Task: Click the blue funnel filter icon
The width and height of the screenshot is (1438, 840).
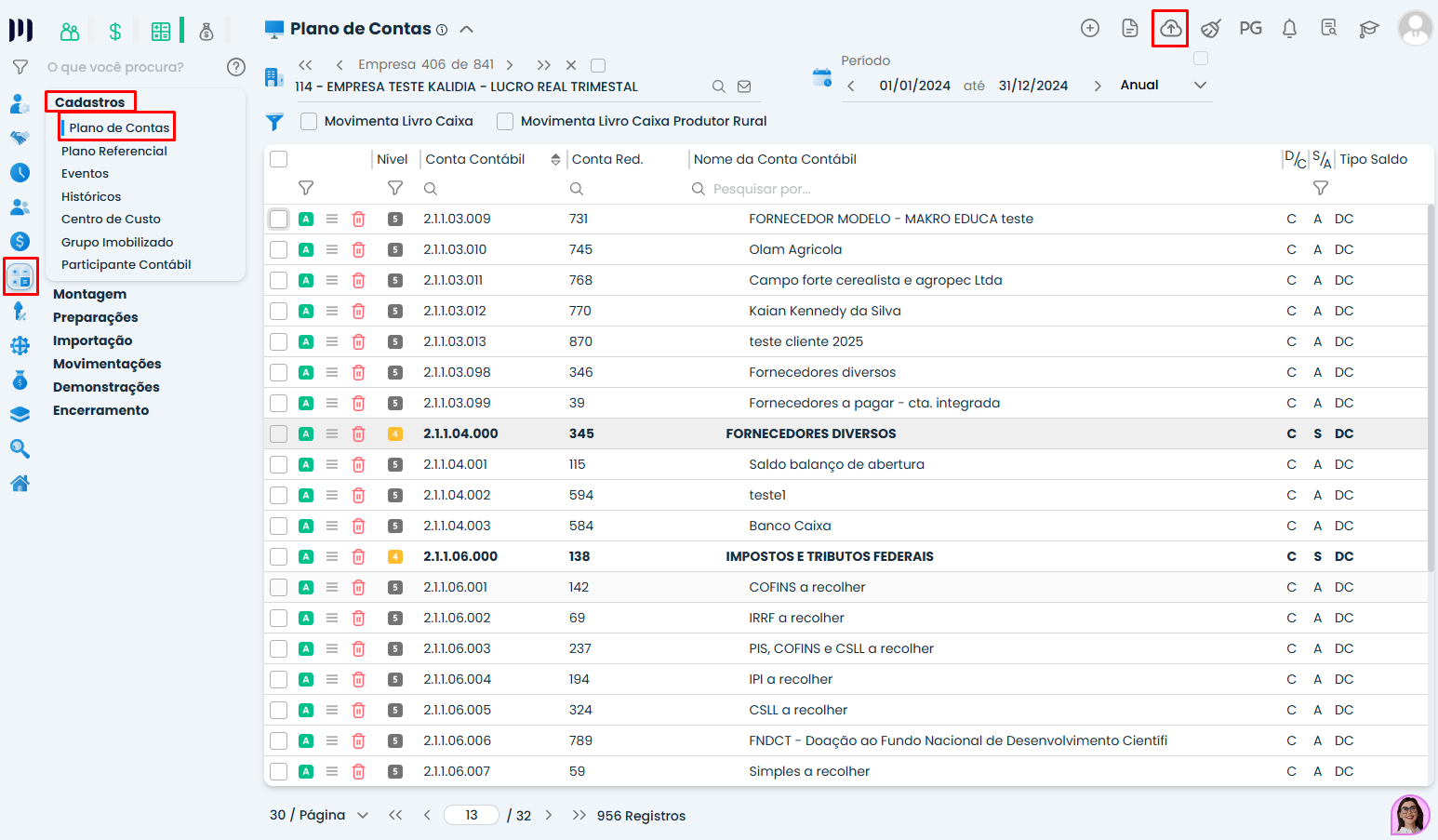Action: [274, 122]
